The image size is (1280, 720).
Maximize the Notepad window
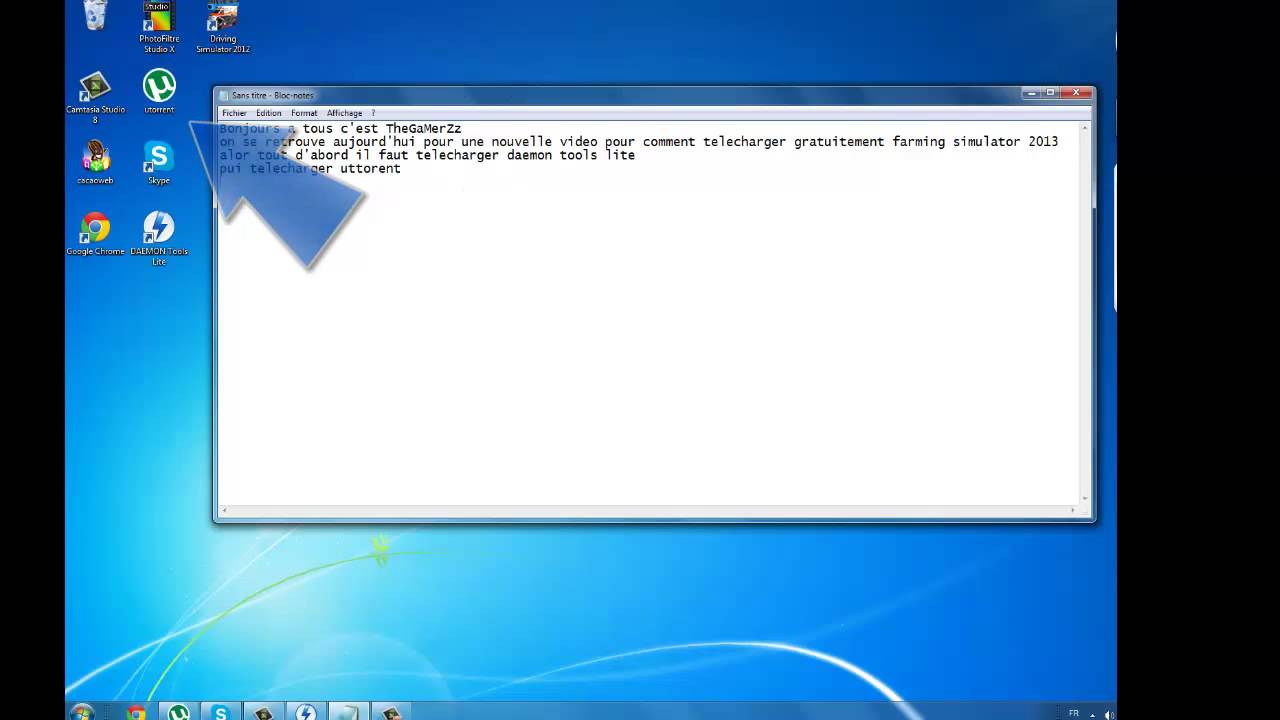click(x=1050, y=93)
